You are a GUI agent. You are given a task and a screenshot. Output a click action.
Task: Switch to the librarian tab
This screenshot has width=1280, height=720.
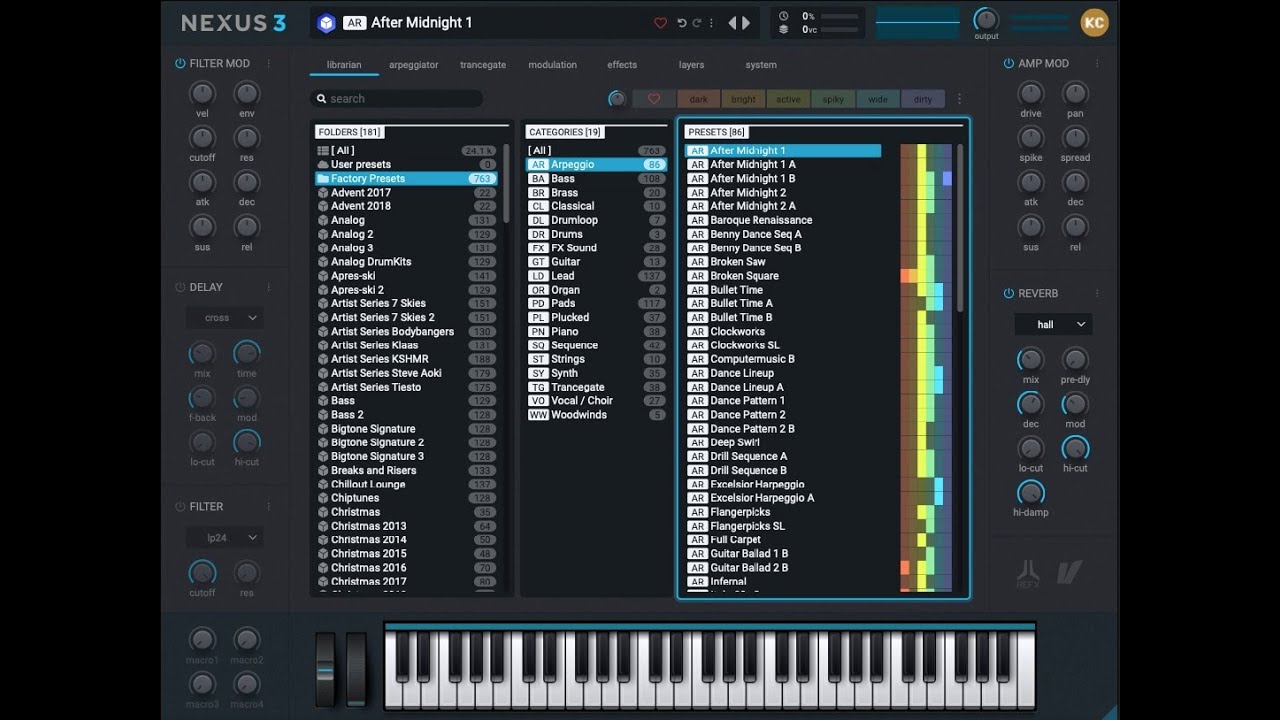pos(344,65)
